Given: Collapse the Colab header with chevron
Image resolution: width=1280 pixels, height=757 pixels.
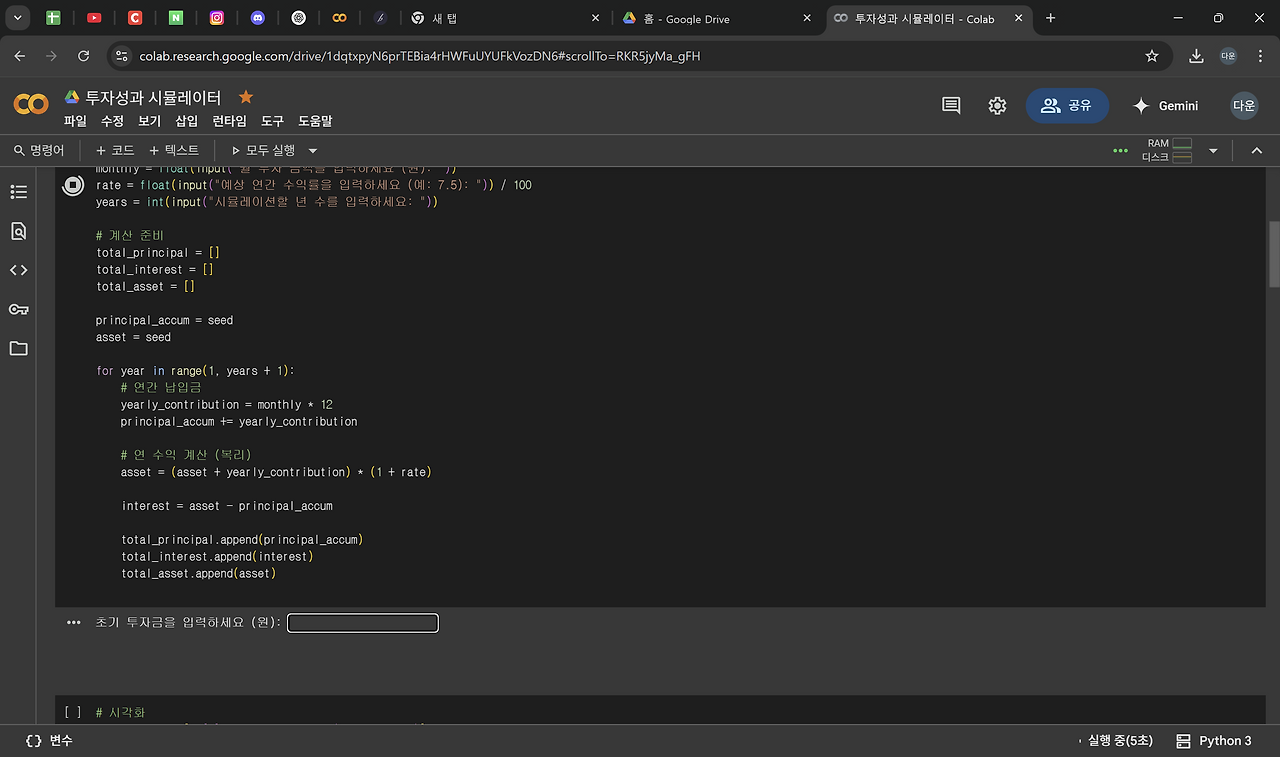Looking at the screenshot, I should coord(1257,150).
